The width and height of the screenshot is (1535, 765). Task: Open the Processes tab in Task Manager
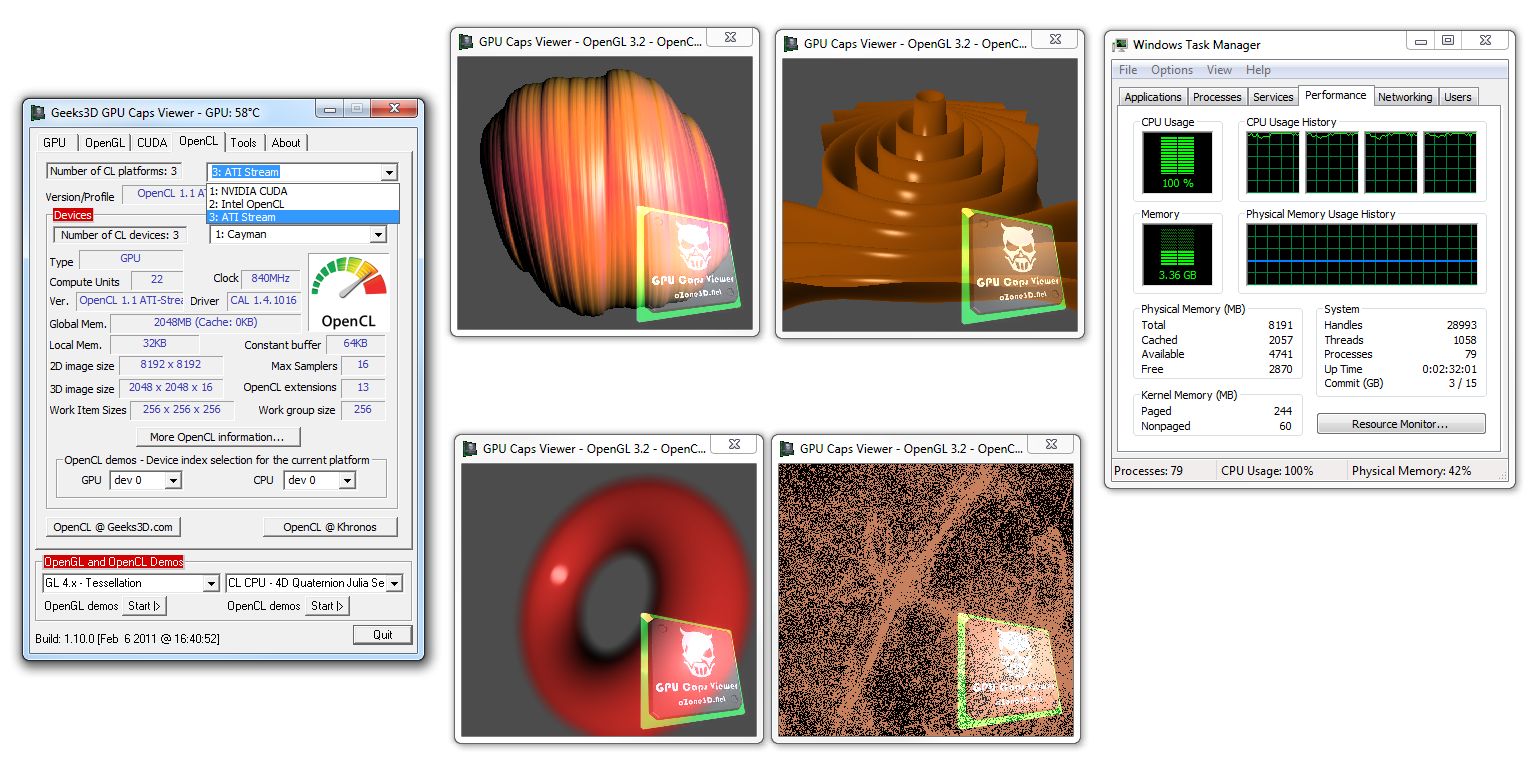click(x=1217, y=97)
